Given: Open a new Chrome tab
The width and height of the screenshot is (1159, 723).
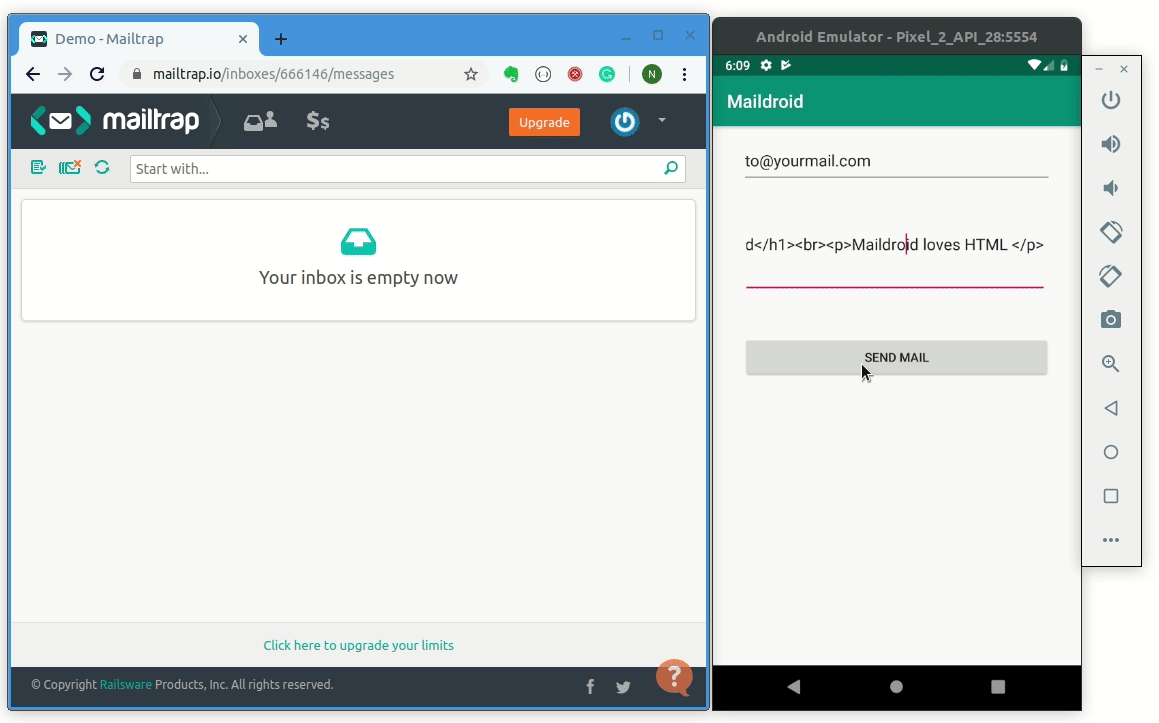Looking at the screenshot, I should tap(281, 39).
